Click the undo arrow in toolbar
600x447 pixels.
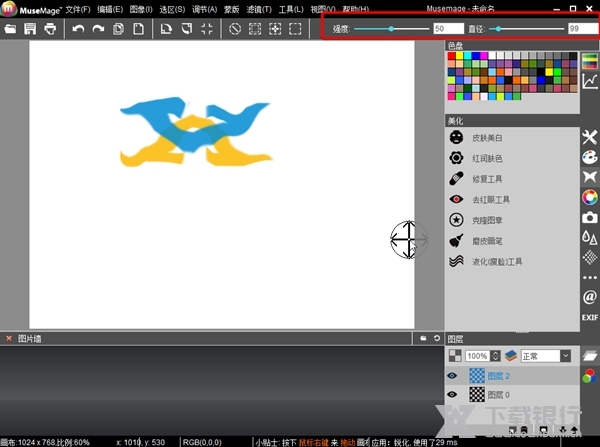[x=78, y=29]
